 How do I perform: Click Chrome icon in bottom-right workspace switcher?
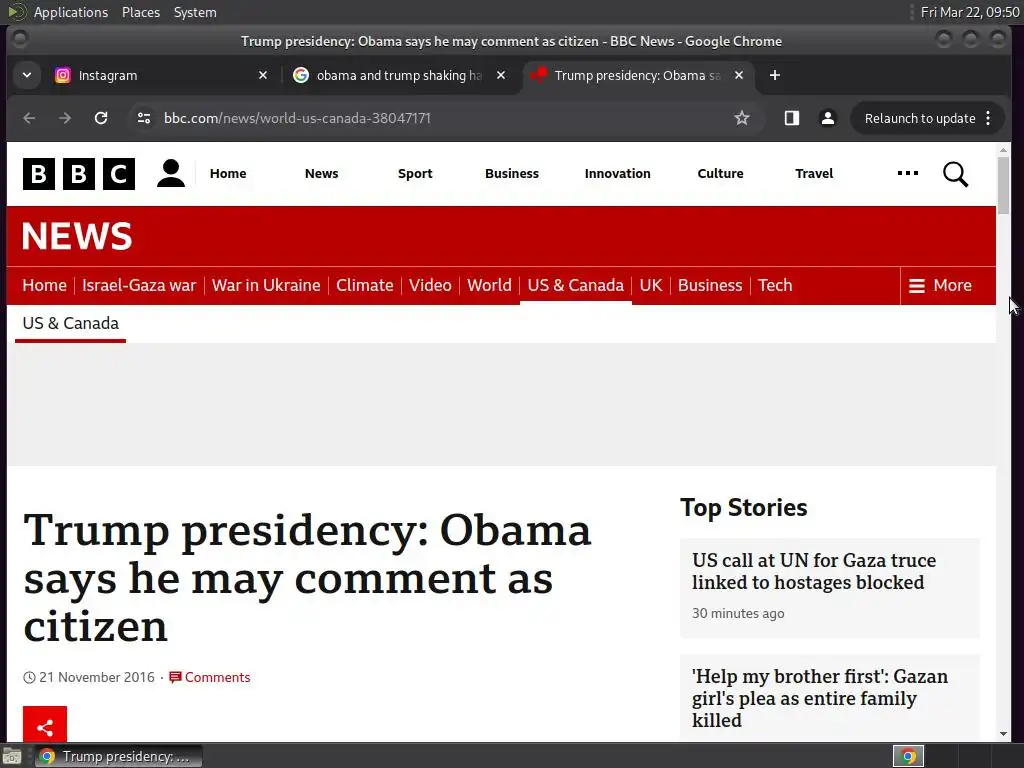tap(908, 756)
